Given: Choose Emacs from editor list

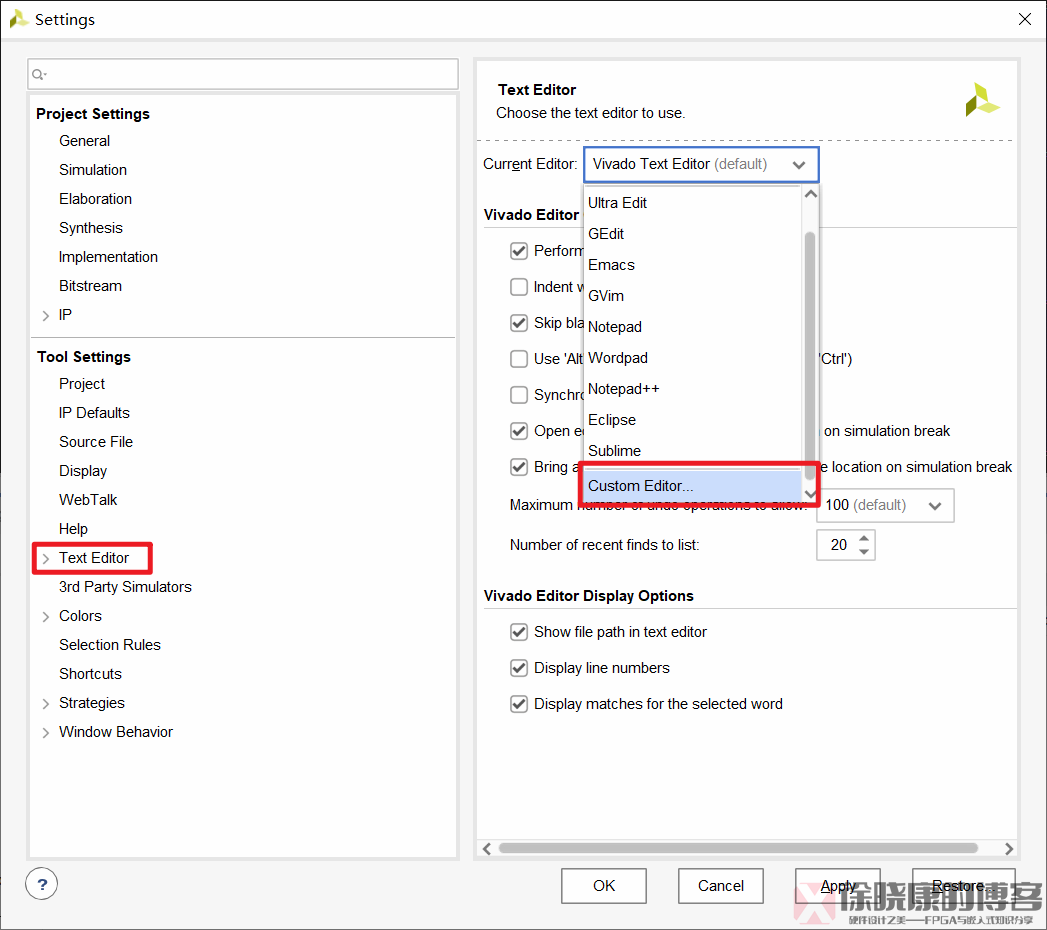Looking at the screenshot, I should pos(692,265).
